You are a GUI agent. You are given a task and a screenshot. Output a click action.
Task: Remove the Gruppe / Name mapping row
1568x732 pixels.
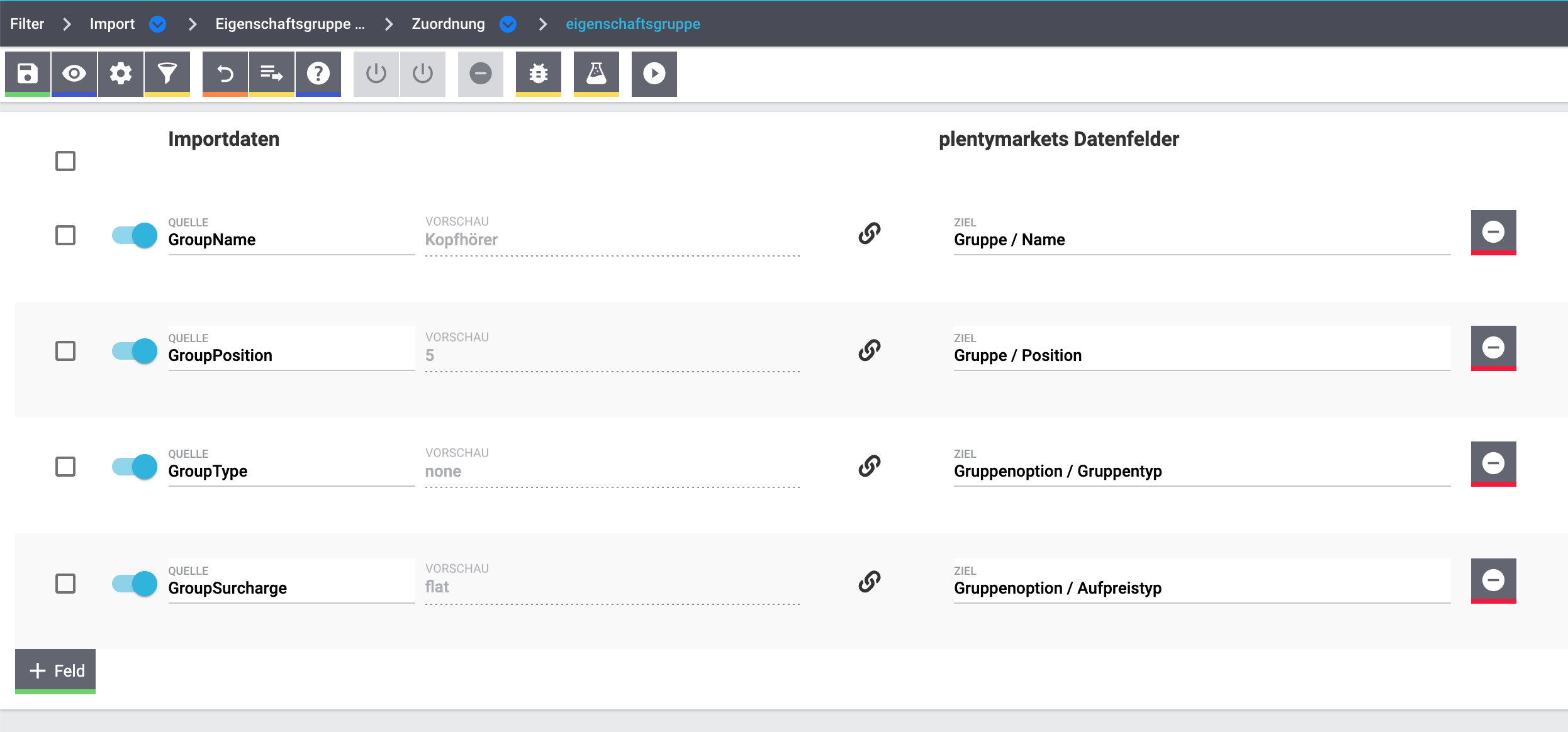[1493, 232]
